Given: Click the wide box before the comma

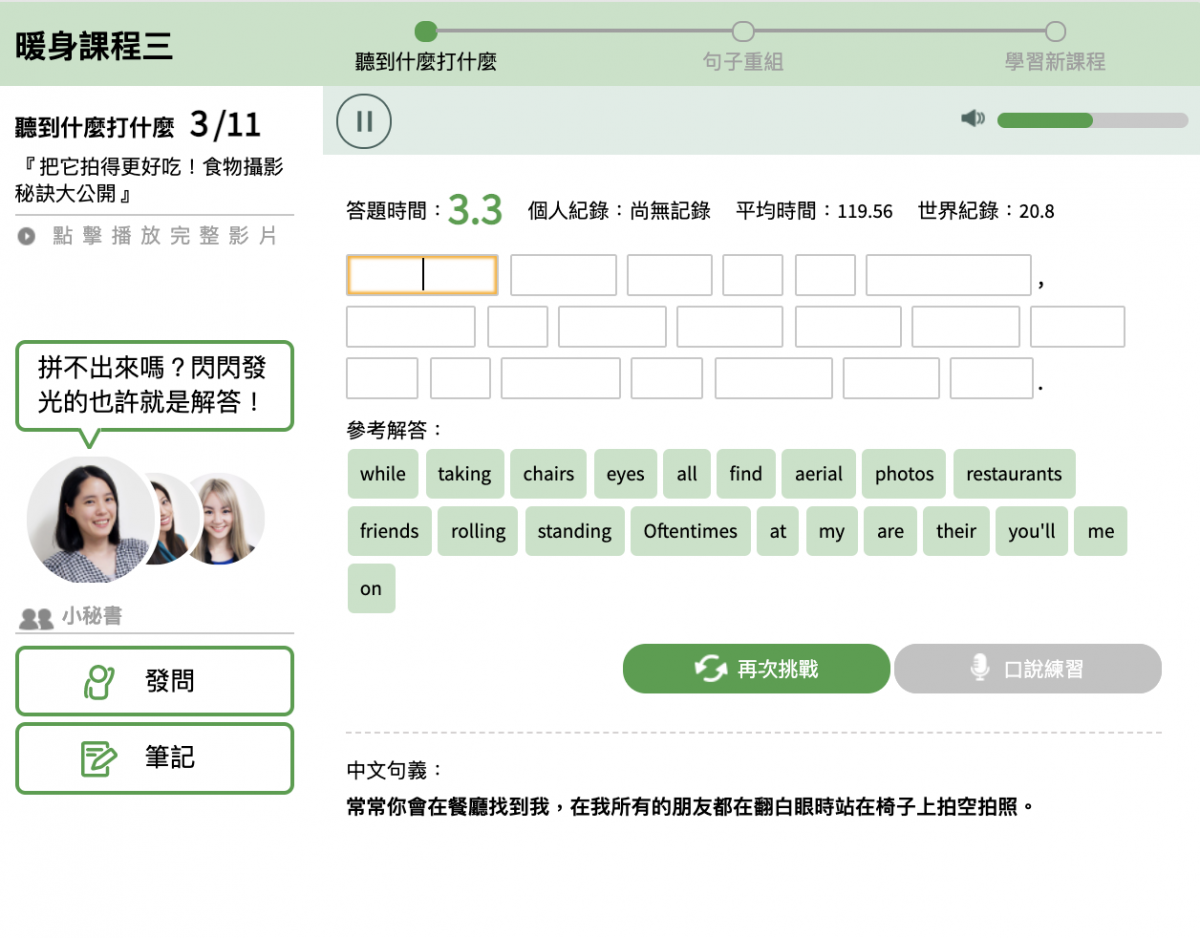Looking at the screenshot, I should (948, 275).
